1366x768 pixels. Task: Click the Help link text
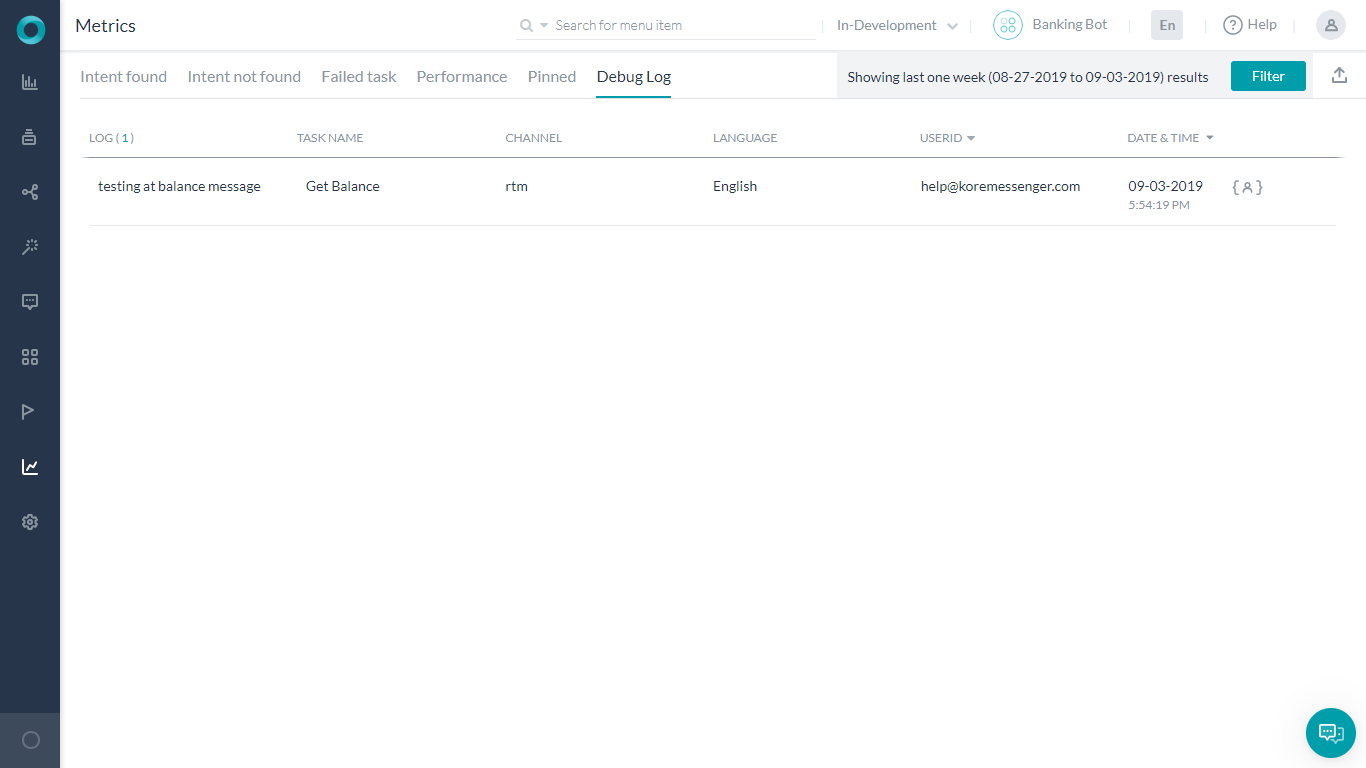coord(1262,25)
